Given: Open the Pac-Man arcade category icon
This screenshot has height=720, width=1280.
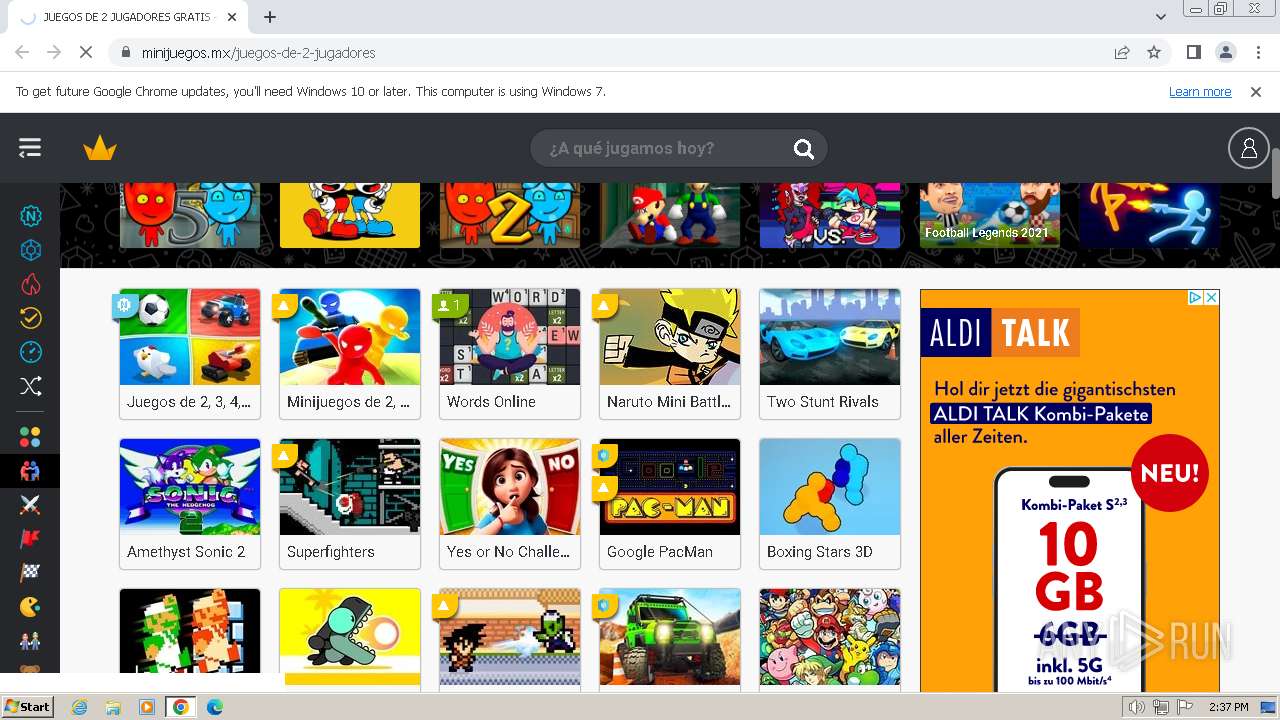Looking at the screenshot, I should coord(31,607).
